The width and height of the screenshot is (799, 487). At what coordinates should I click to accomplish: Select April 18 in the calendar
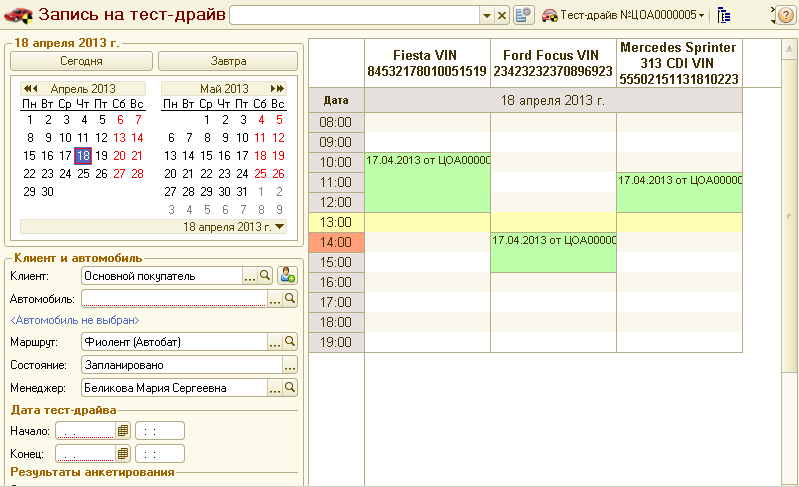(x=84, y=156)
